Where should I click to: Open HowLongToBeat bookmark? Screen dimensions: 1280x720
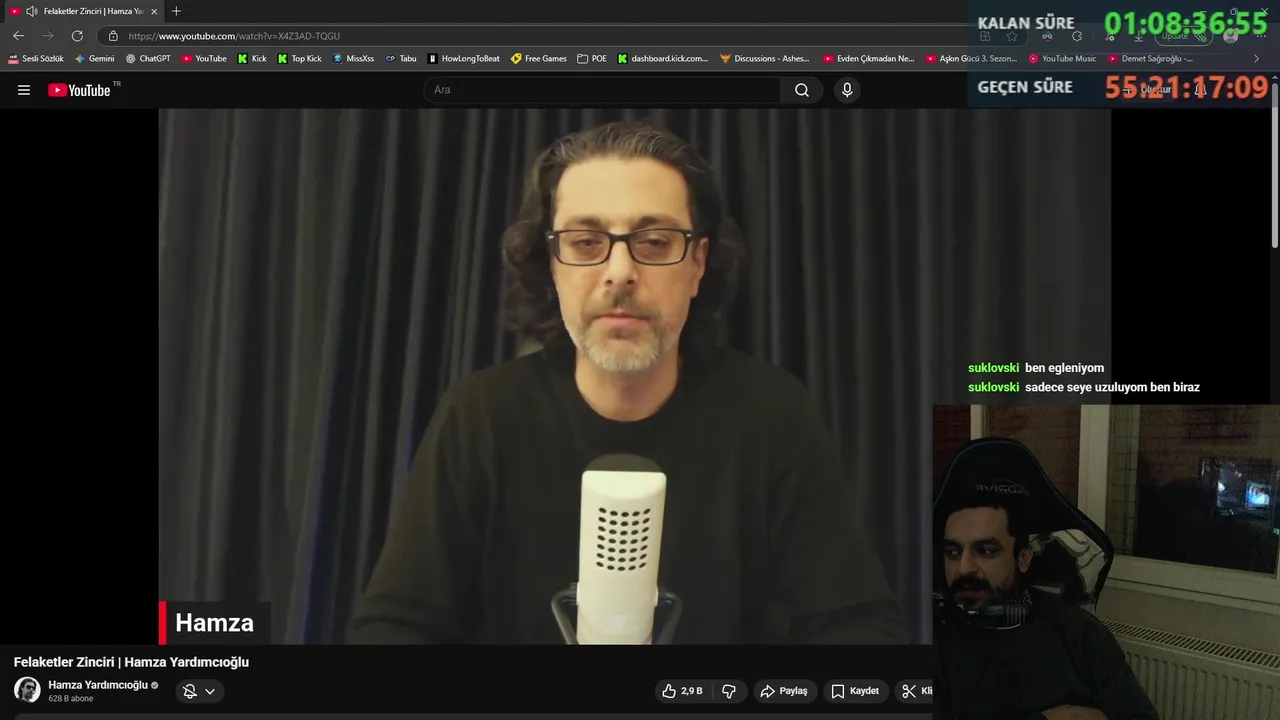pos(463,59)
